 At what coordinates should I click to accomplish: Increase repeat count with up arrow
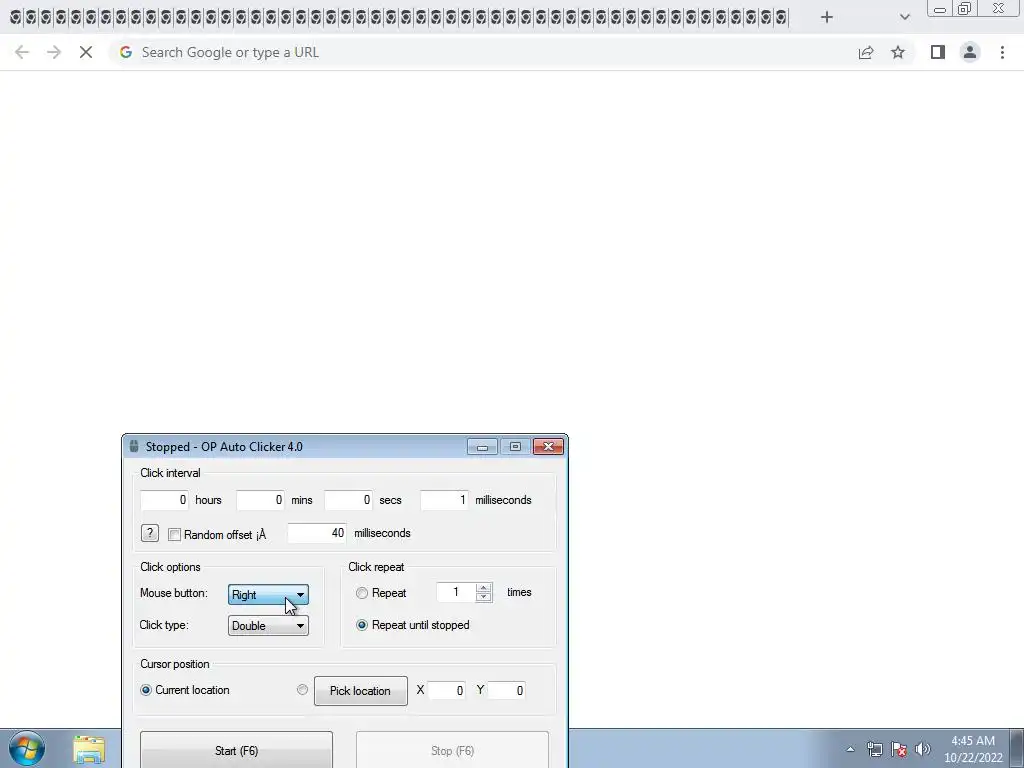coord(484,588)
